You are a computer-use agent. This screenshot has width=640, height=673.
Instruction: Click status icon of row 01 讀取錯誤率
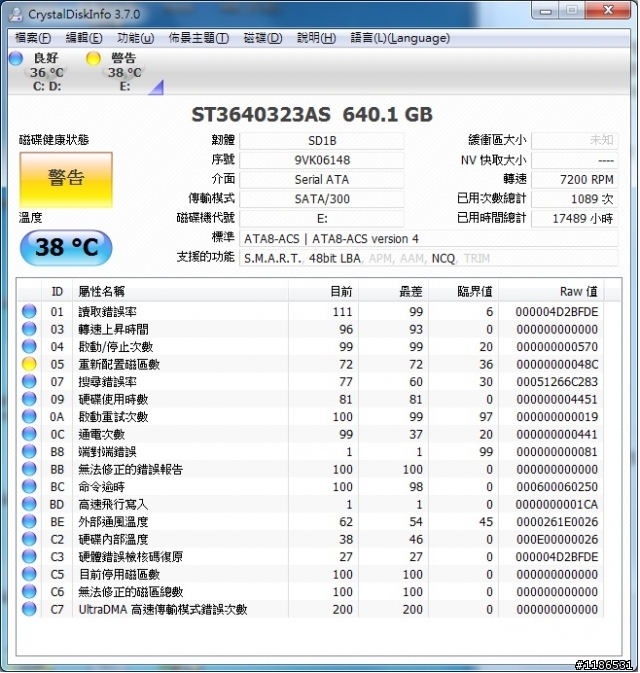(29, 311)
